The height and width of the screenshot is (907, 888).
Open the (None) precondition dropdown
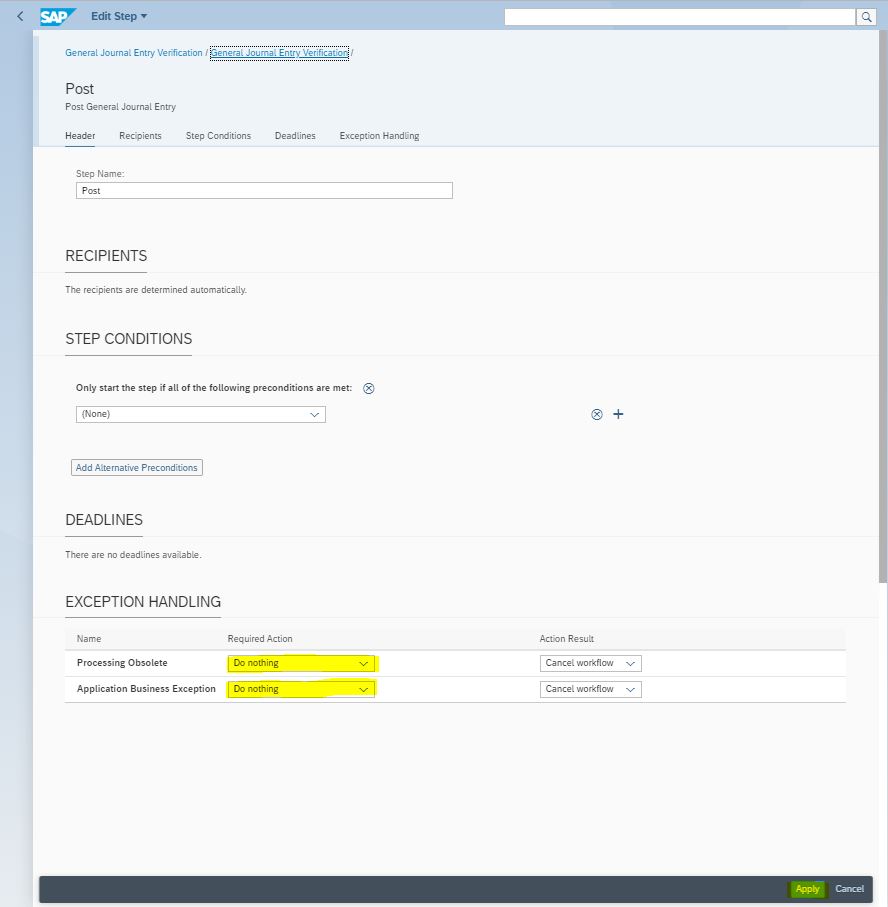(201, 414)
